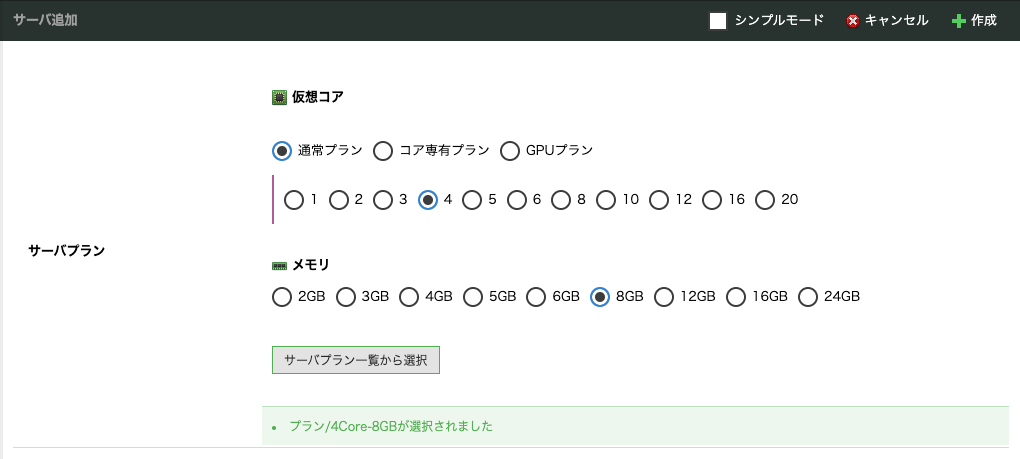Choose 20 virtual cores option

765,200
